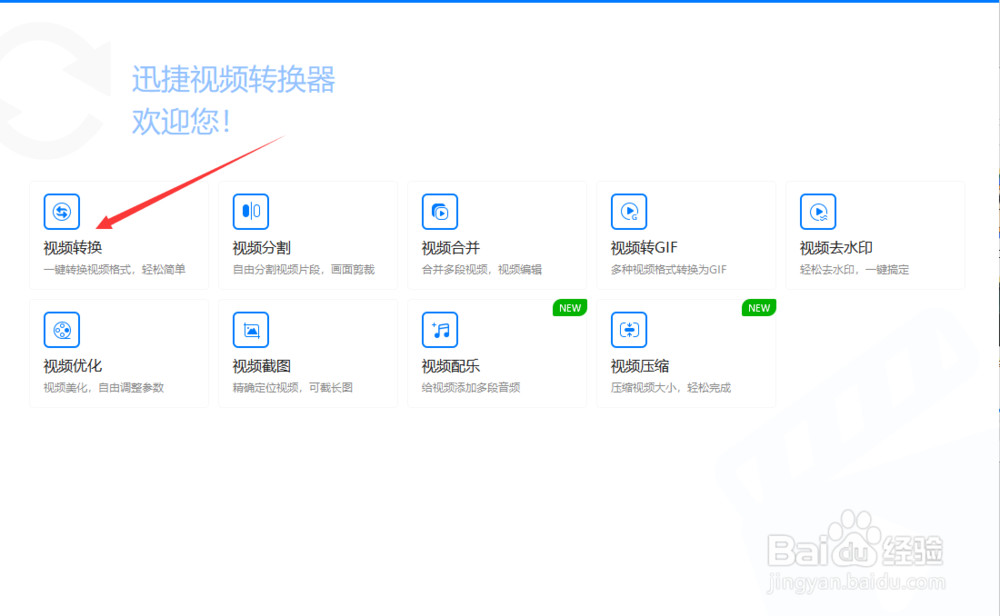
Task: Open the 视频截图 feature card
Action: [x=308, y=353]
